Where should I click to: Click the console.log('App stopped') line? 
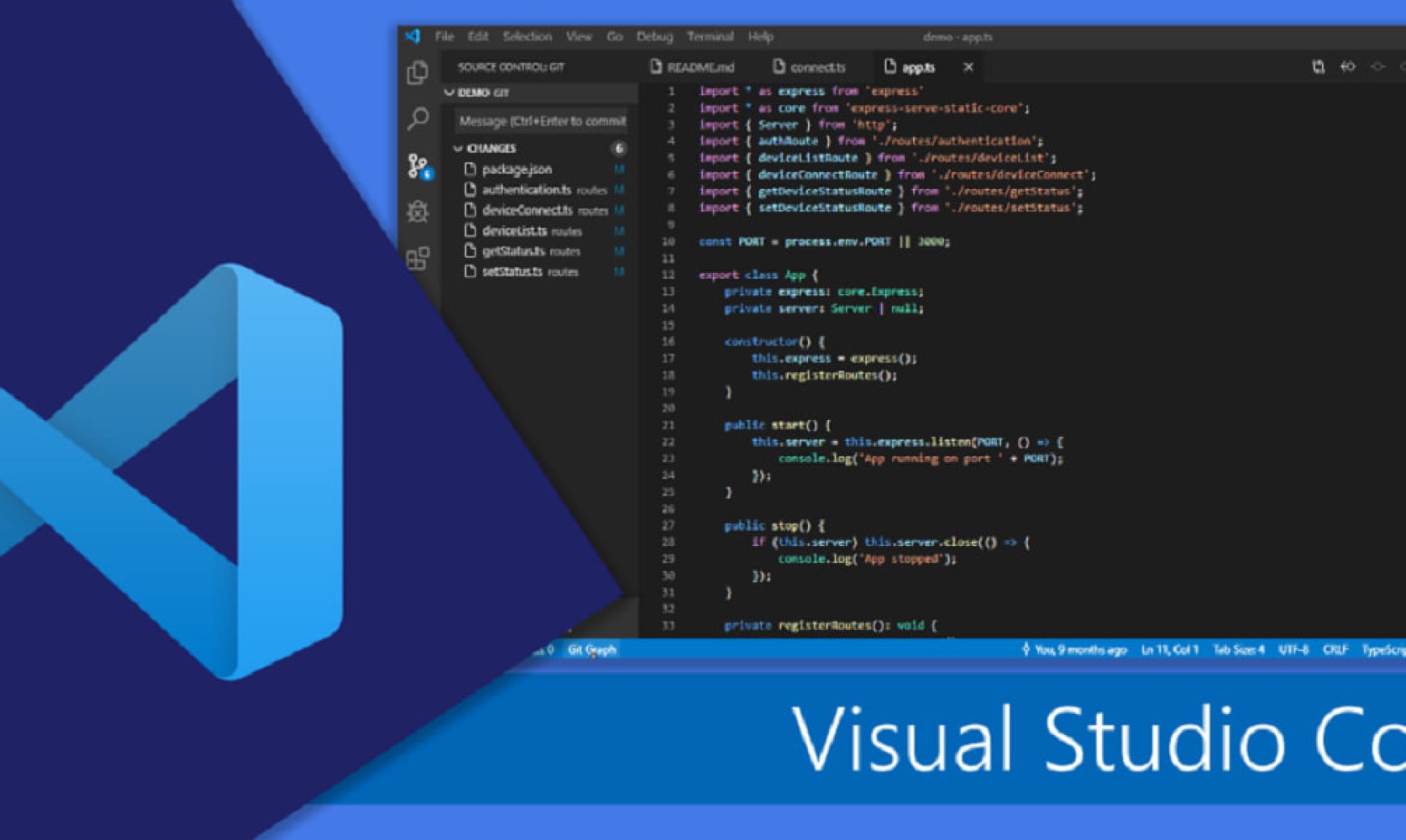(x=867, y=559)
